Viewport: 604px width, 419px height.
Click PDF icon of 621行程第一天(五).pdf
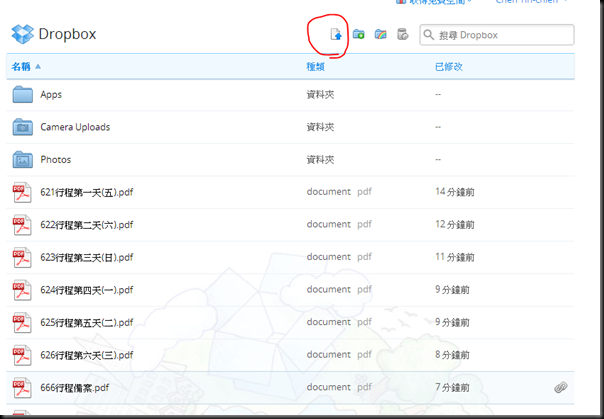pos(22,192)
